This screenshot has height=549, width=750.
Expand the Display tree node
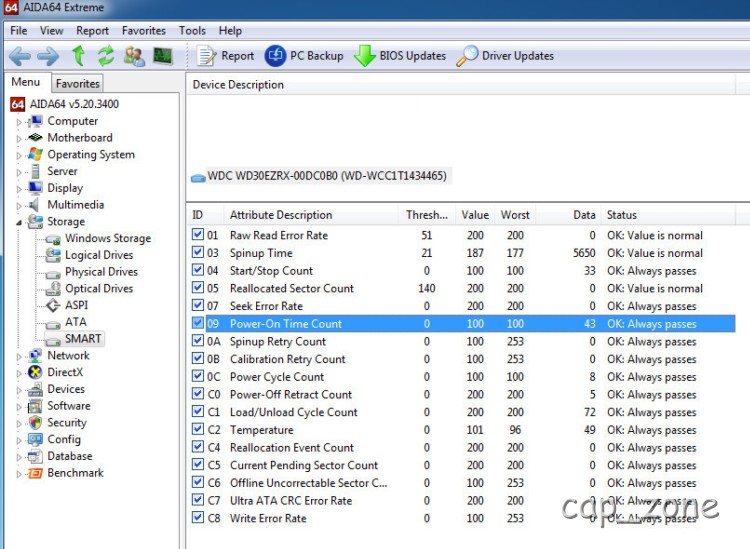pyautogui.click(x=19, y=189)
